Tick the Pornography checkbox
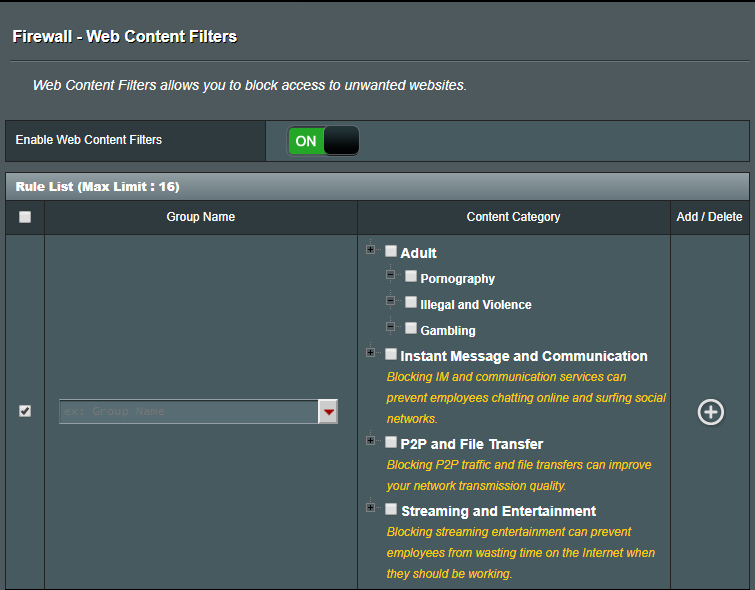 coord(411,277)
